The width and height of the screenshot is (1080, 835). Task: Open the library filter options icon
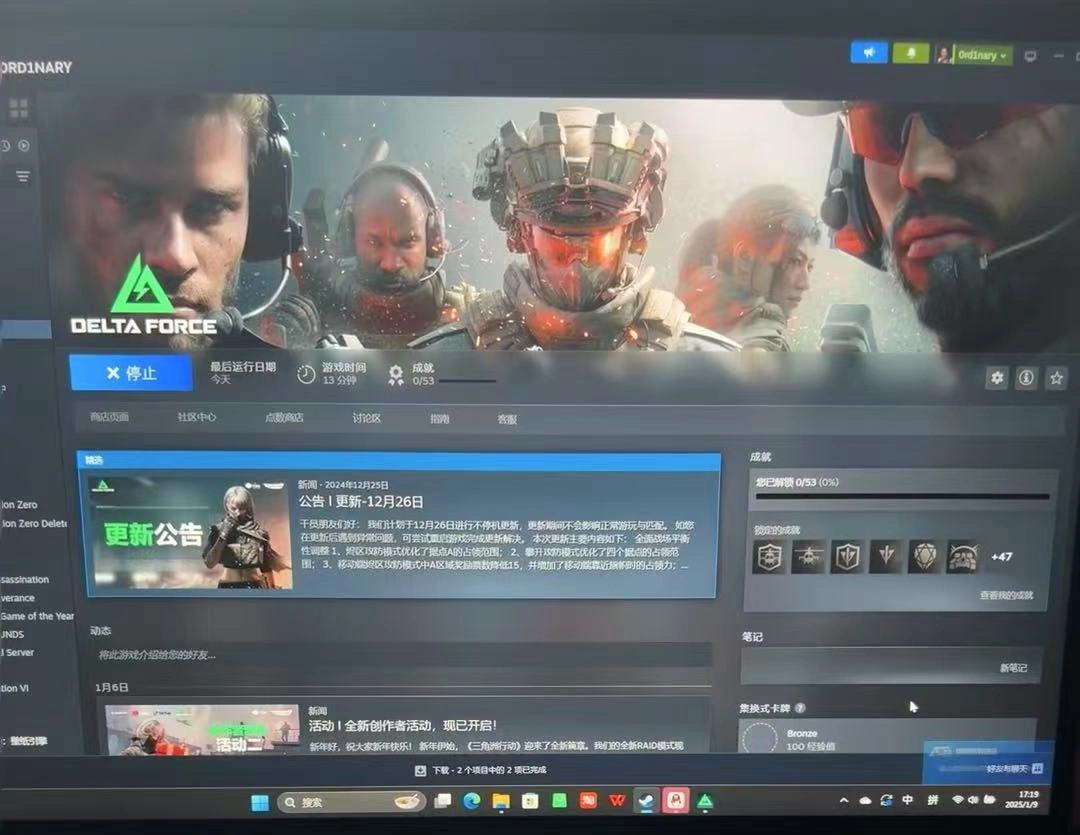pos(23,177)
